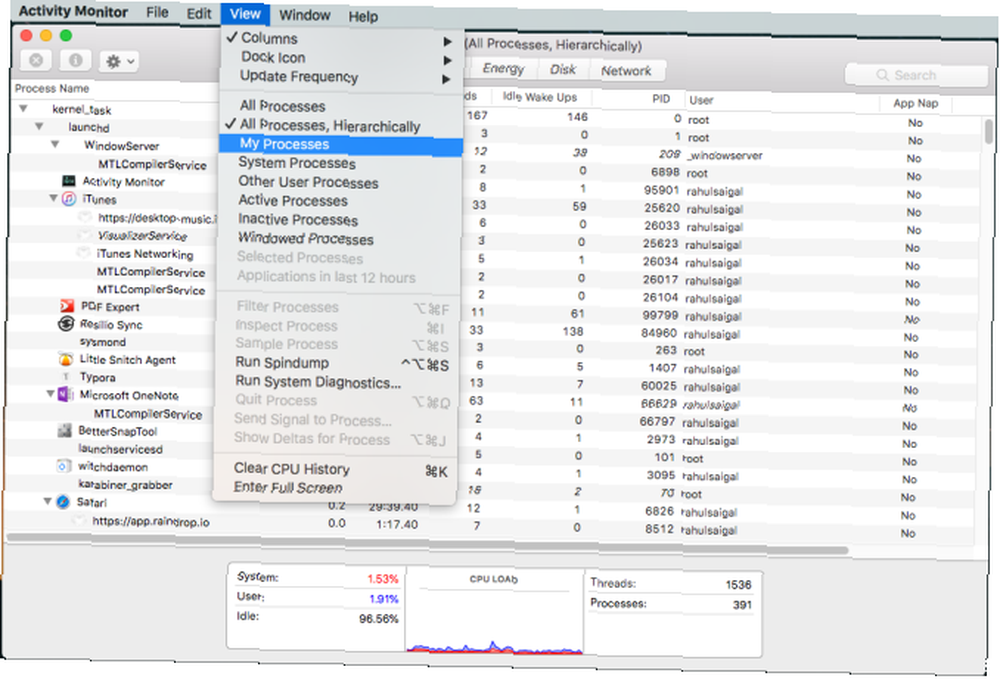
Task: Select the launchservicesd process row
Action: [x=121, y=449]
